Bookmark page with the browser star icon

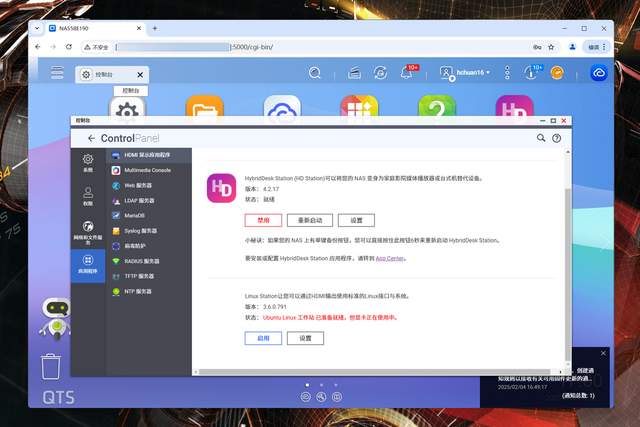click(x=551, y=47)
